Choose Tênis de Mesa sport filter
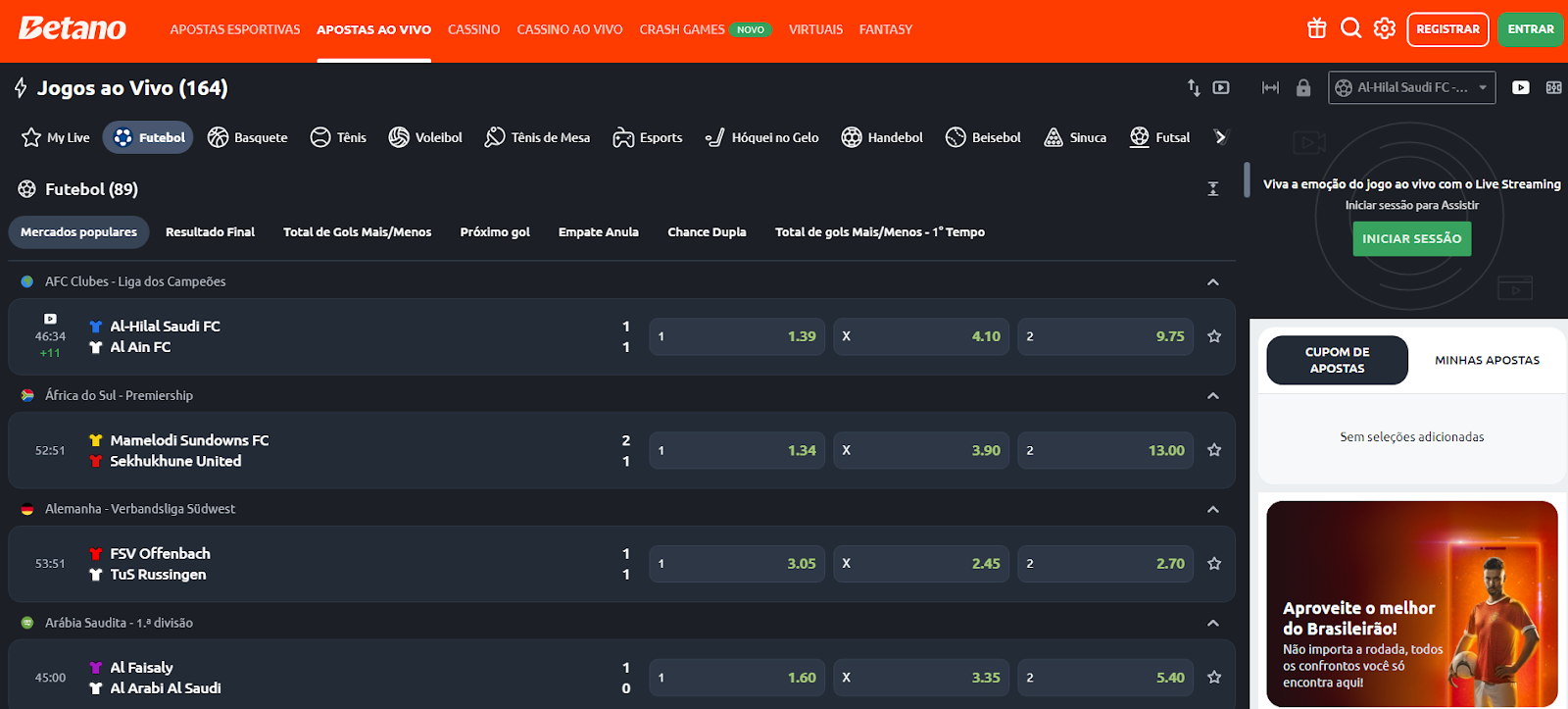This screenshot has height=709, width=1568. pyautogui.click(x=537, y=137)
